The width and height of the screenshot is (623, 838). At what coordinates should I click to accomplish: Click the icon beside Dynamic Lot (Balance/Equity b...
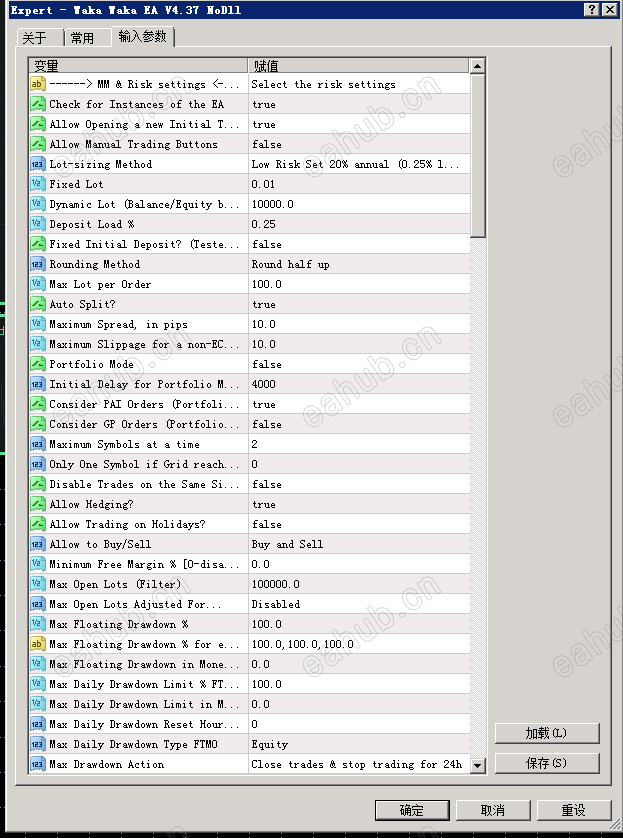pos(37,204)
